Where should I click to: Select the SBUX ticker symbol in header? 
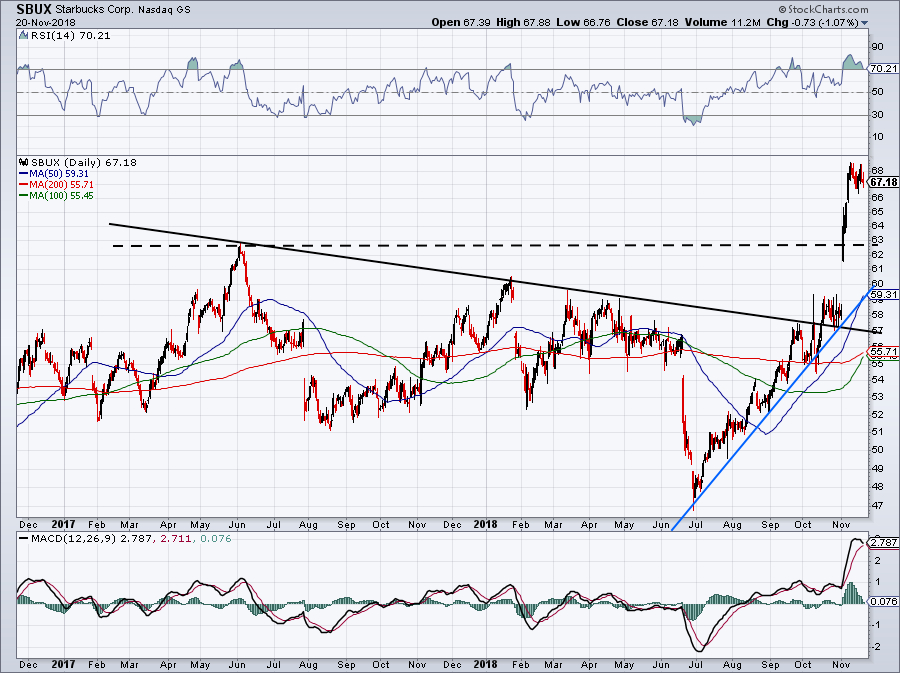click(x=34, y=9)
